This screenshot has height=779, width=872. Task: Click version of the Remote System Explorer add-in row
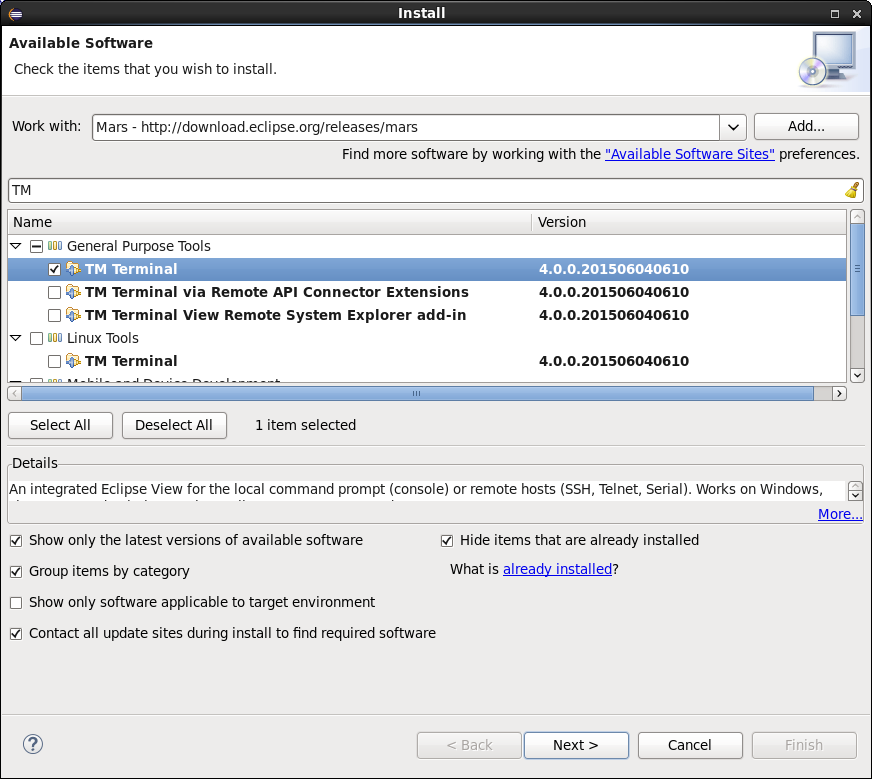pyautogui.click(x=614, y=315)
